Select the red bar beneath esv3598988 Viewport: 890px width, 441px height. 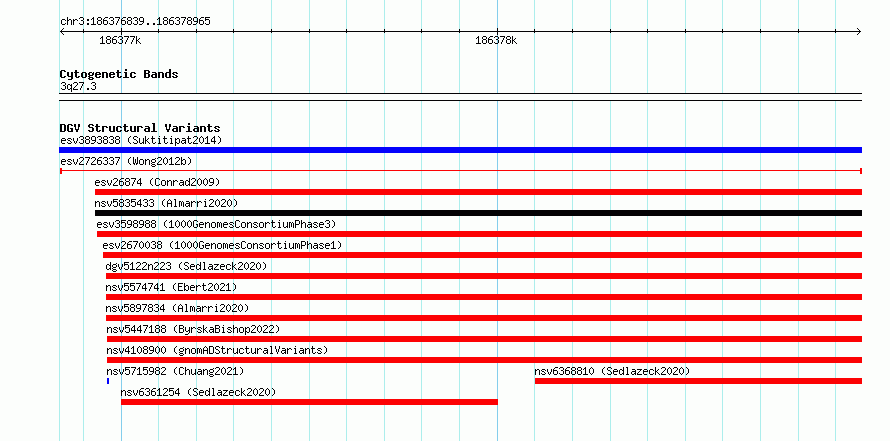coord(479,234)
